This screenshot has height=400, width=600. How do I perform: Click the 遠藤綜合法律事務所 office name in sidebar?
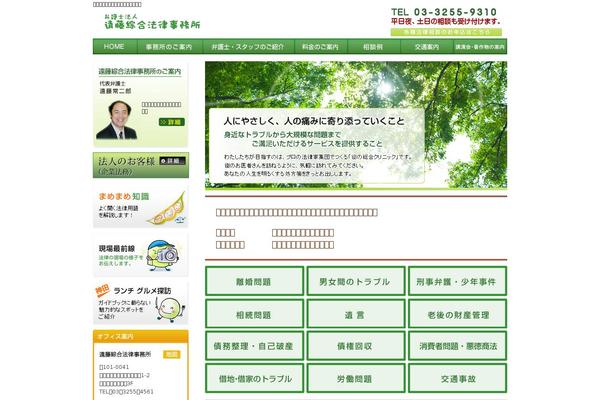(125, 354)
